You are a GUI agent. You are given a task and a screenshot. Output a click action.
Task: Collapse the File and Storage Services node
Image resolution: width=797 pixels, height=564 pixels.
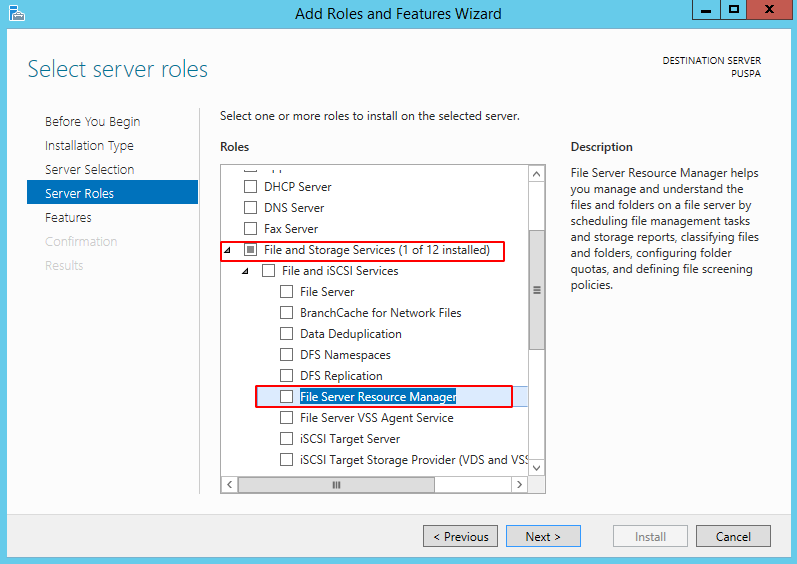tap(227, 250)
